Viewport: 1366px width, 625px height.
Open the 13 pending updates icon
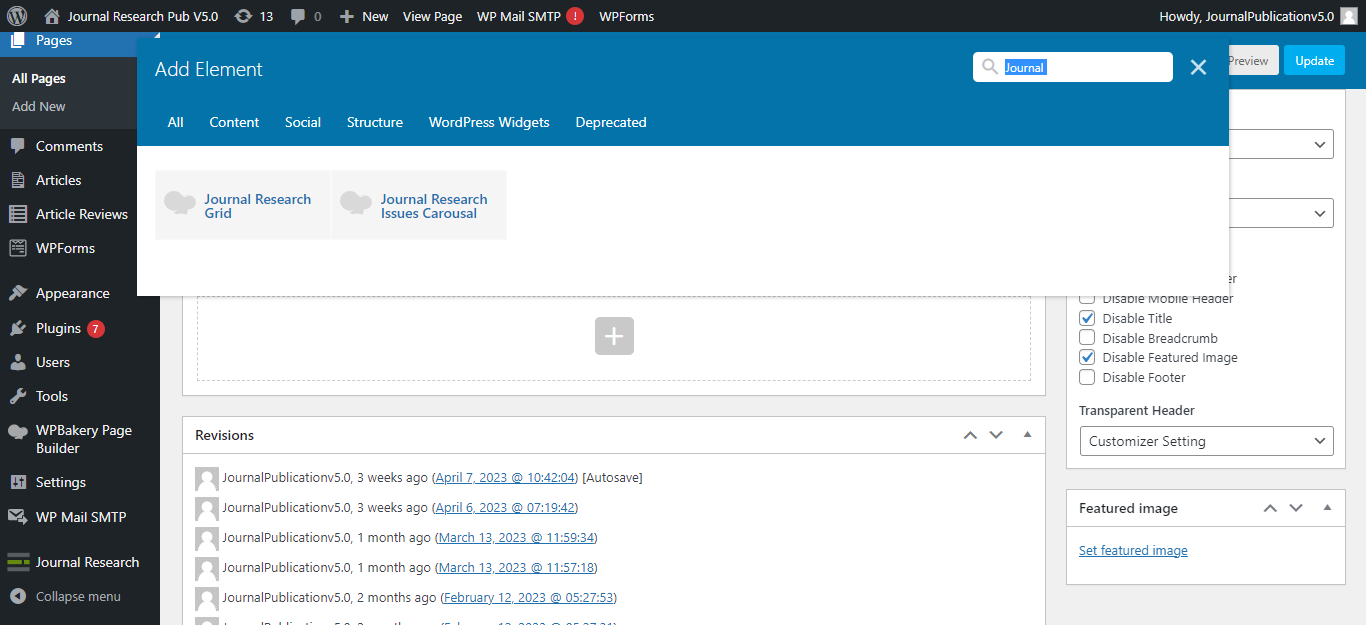pyautogui.click(x=253, y=16)
